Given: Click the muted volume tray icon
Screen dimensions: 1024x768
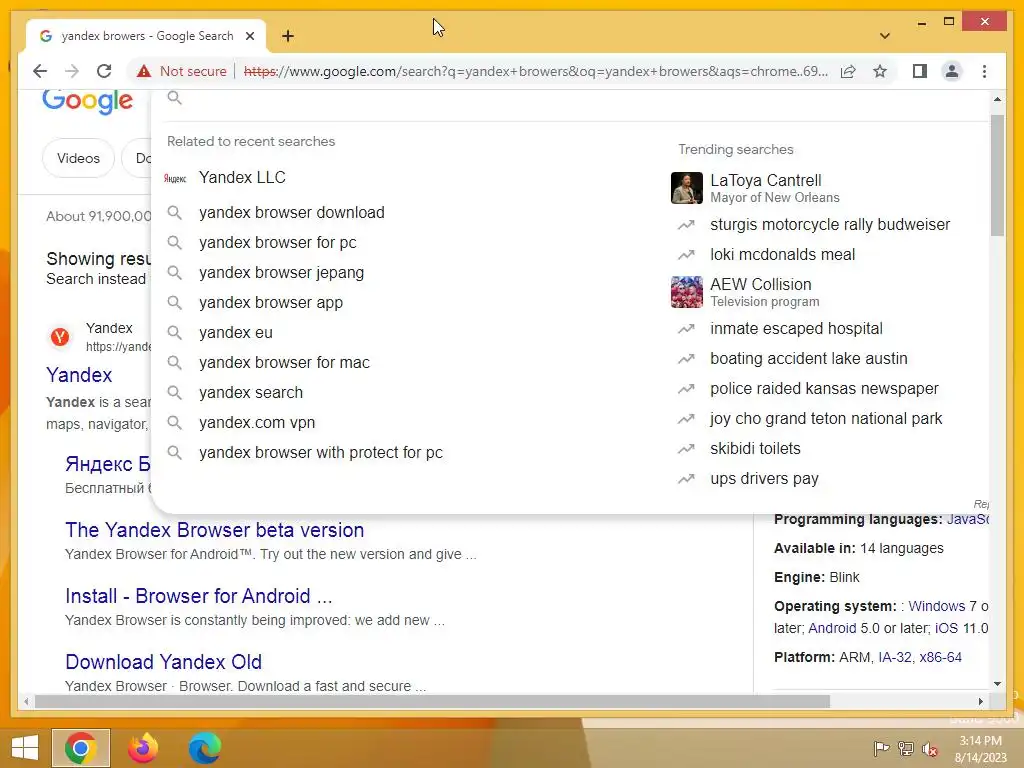Looking at the screenshot, I should pos(929,748).
